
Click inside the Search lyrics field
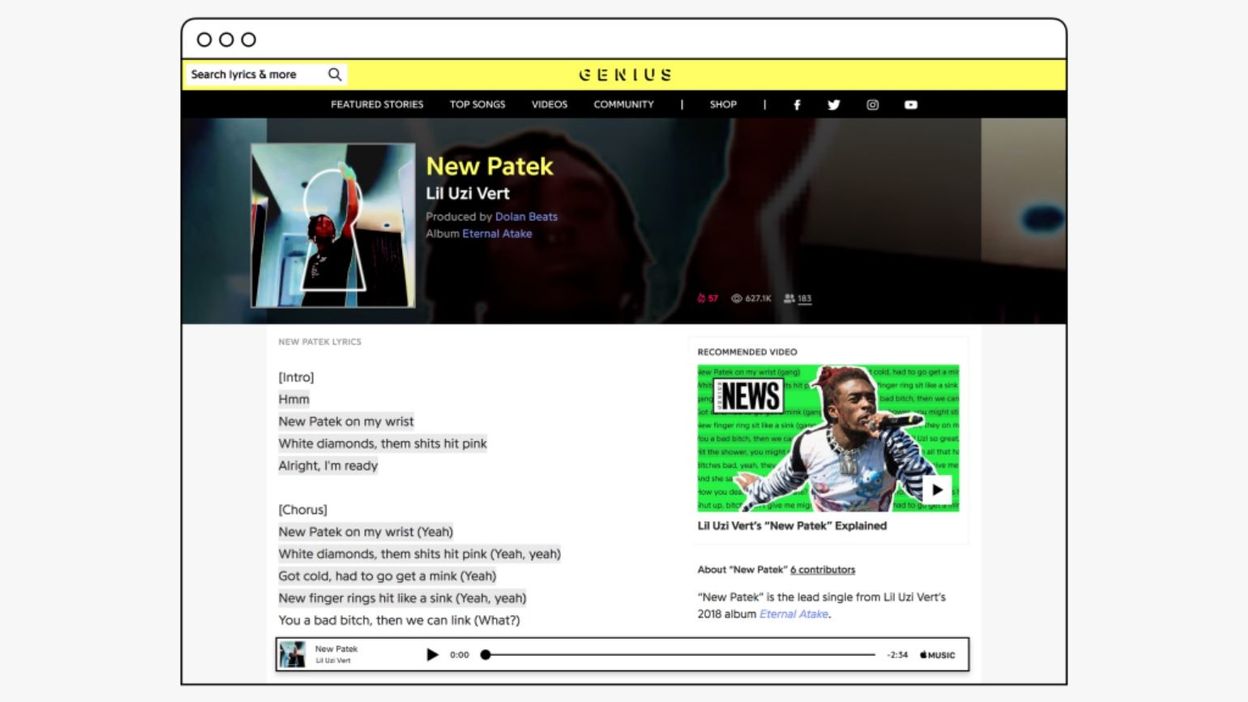click(x=250, y=74)
